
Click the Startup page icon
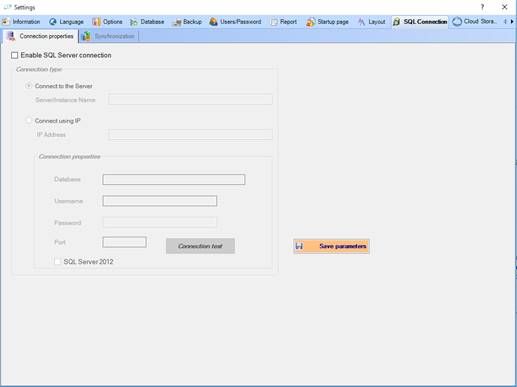pos(310,22)
